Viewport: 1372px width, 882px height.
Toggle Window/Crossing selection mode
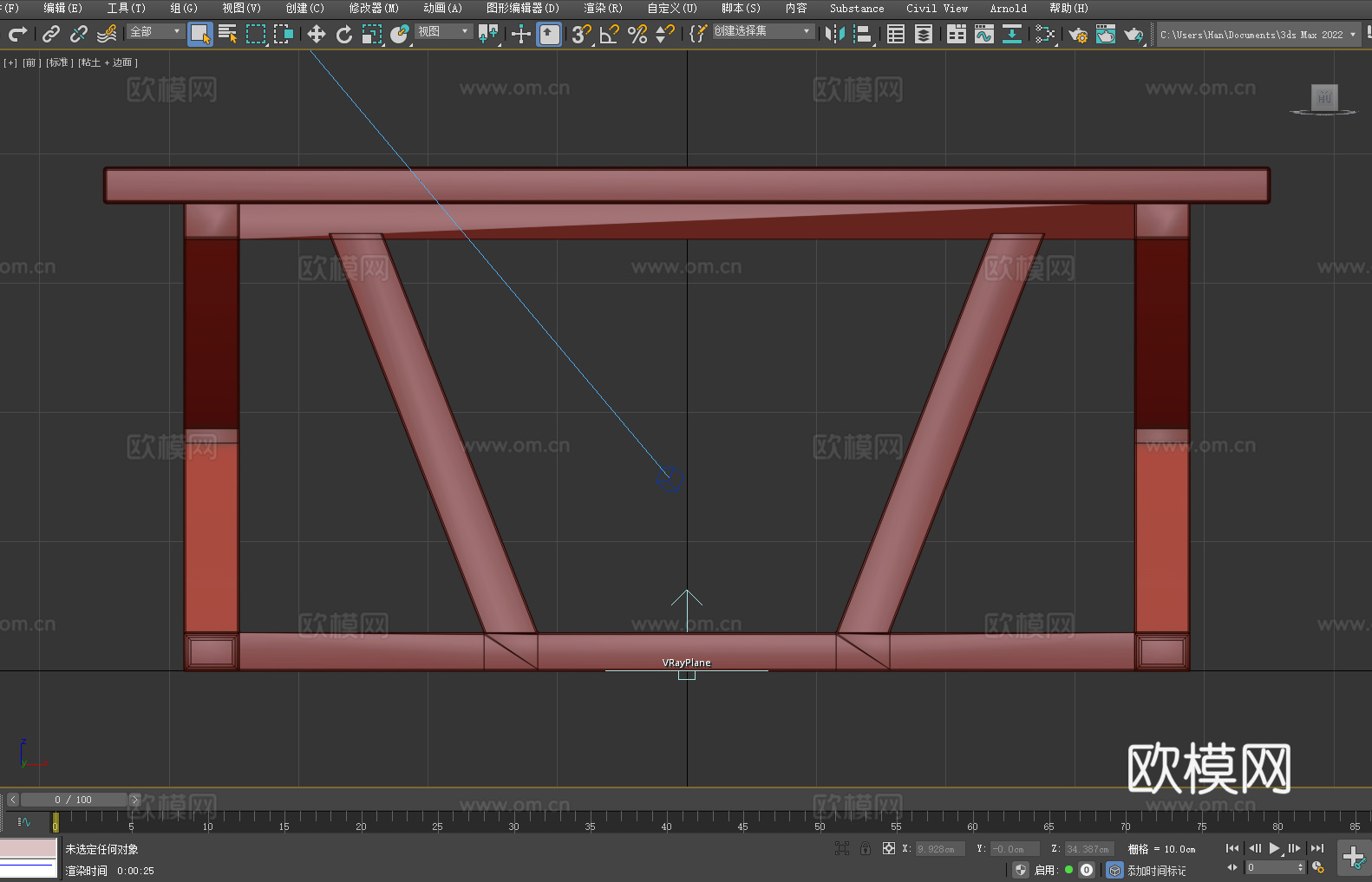[x=284, y=34]
